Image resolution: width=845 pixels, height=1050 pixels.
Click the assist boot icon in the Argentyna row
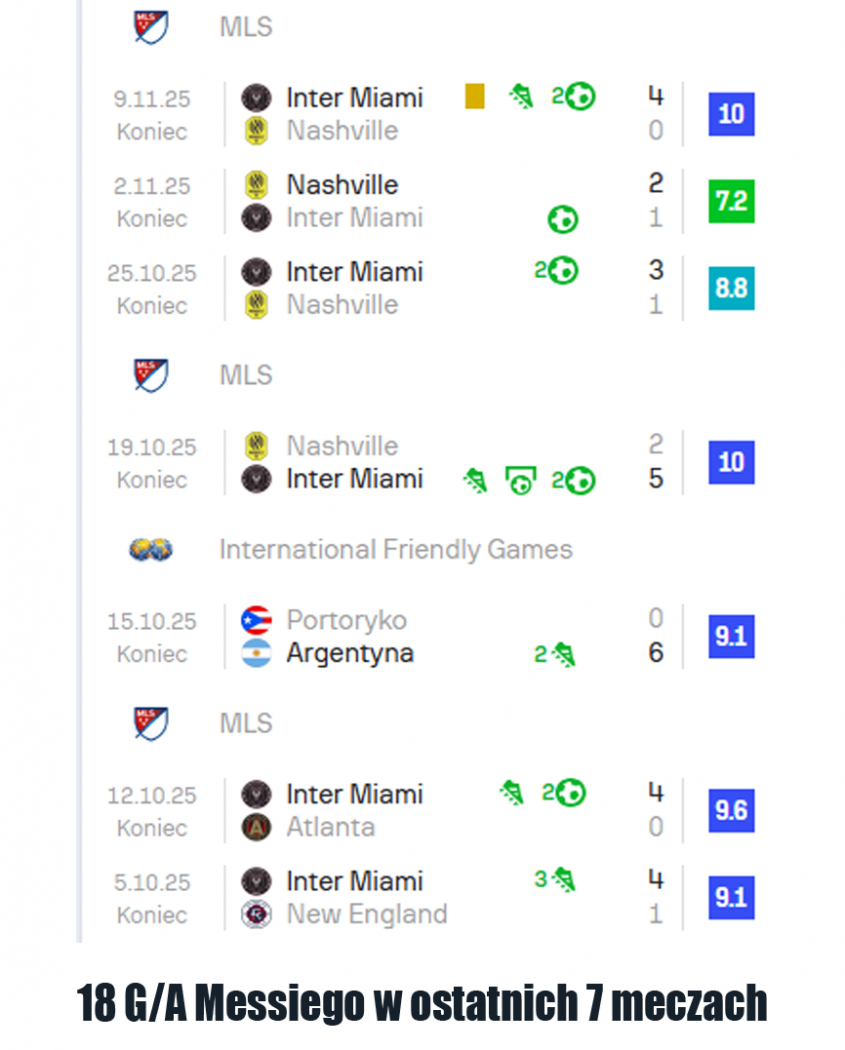point(564,655)
